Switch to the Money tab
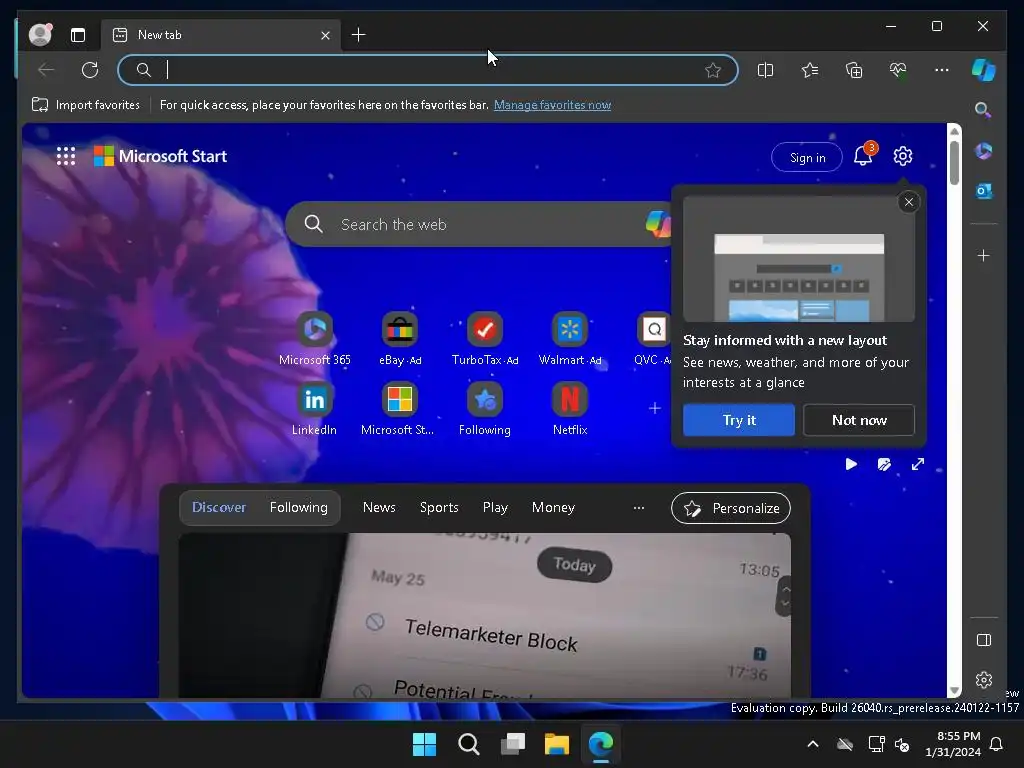Screen dimensions: 1024x768 point(553,507)
